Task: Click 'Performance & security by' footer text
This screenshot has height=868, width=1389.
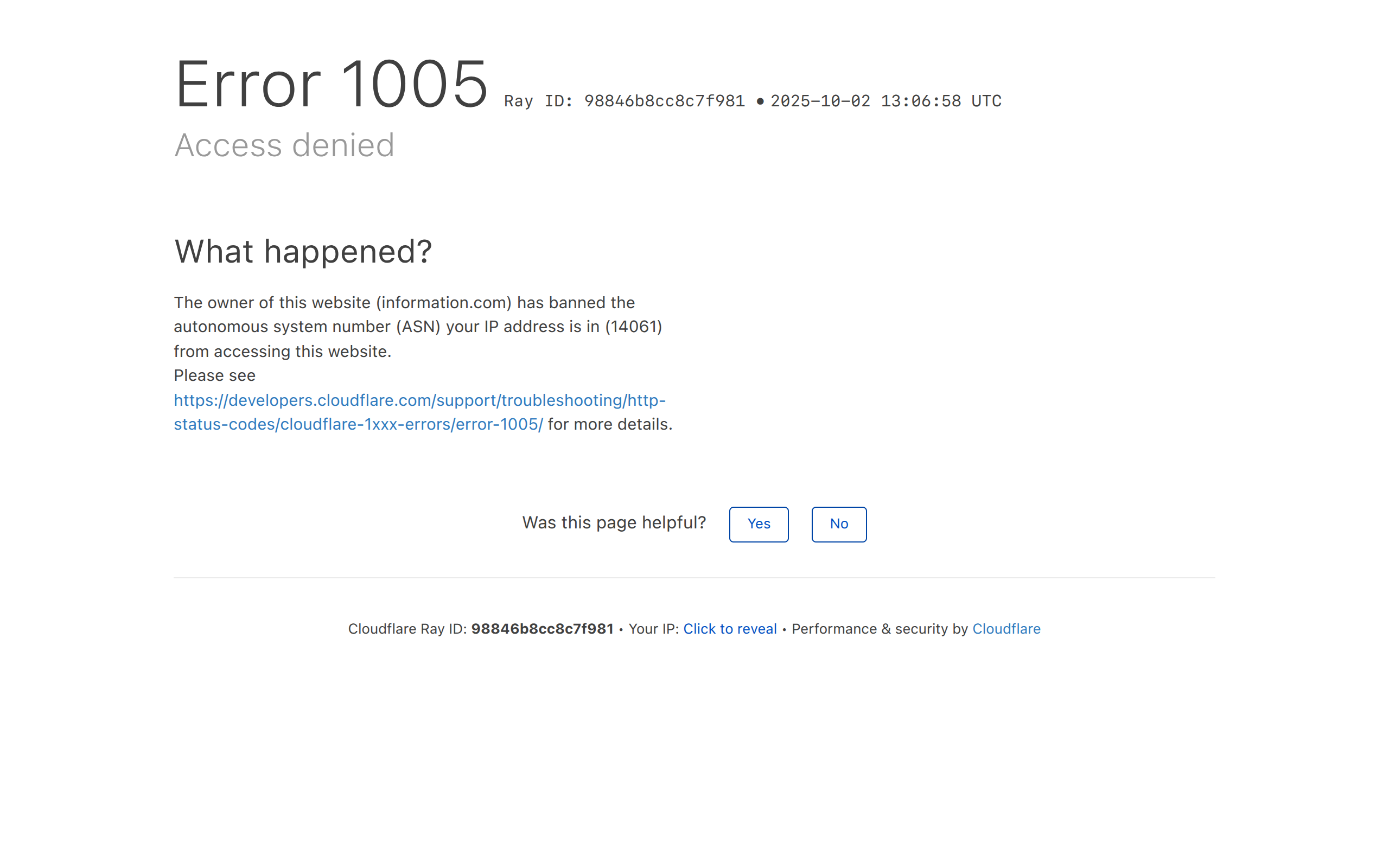Action: [x=880, y=629]
